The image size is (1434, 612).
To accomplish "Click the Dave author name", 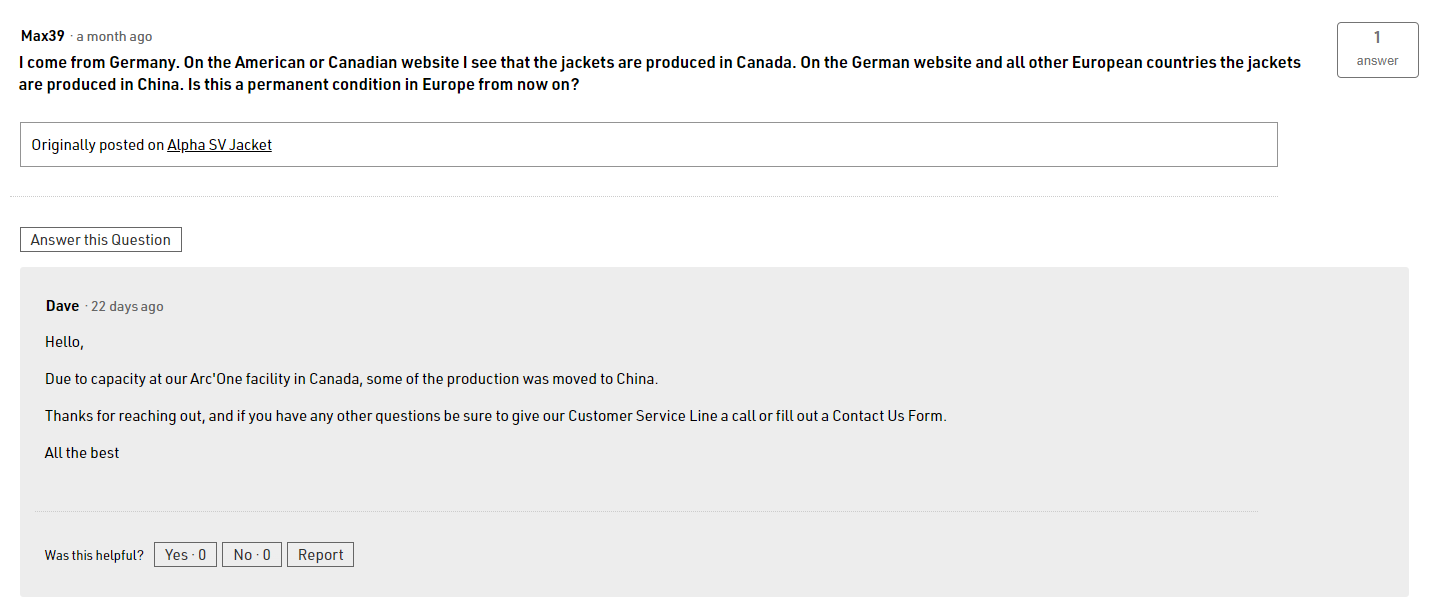I will (x=62, y=306).
